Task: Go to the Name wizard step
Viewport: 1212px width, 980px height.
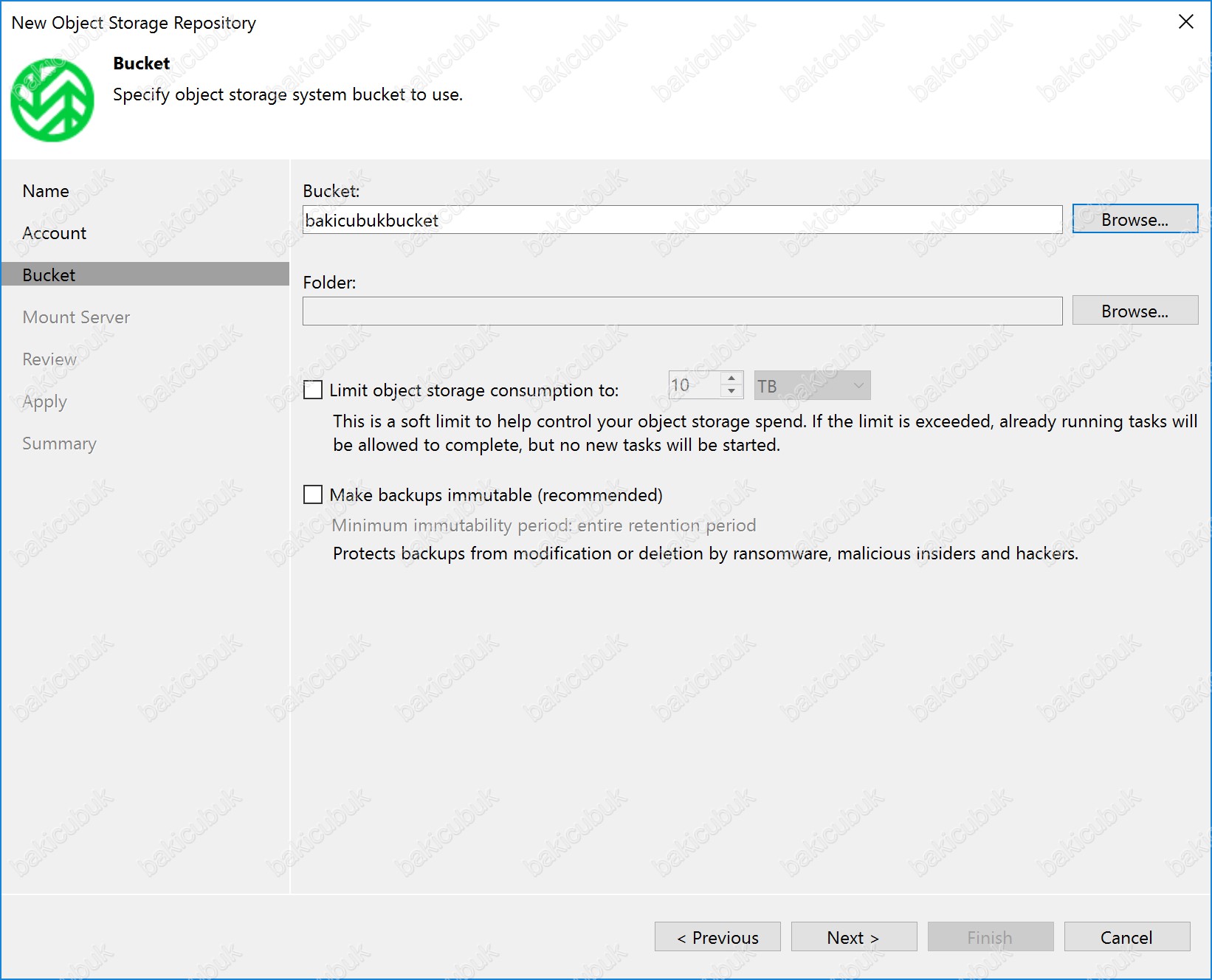Action: pyautogui.click(x=46, y=191)
